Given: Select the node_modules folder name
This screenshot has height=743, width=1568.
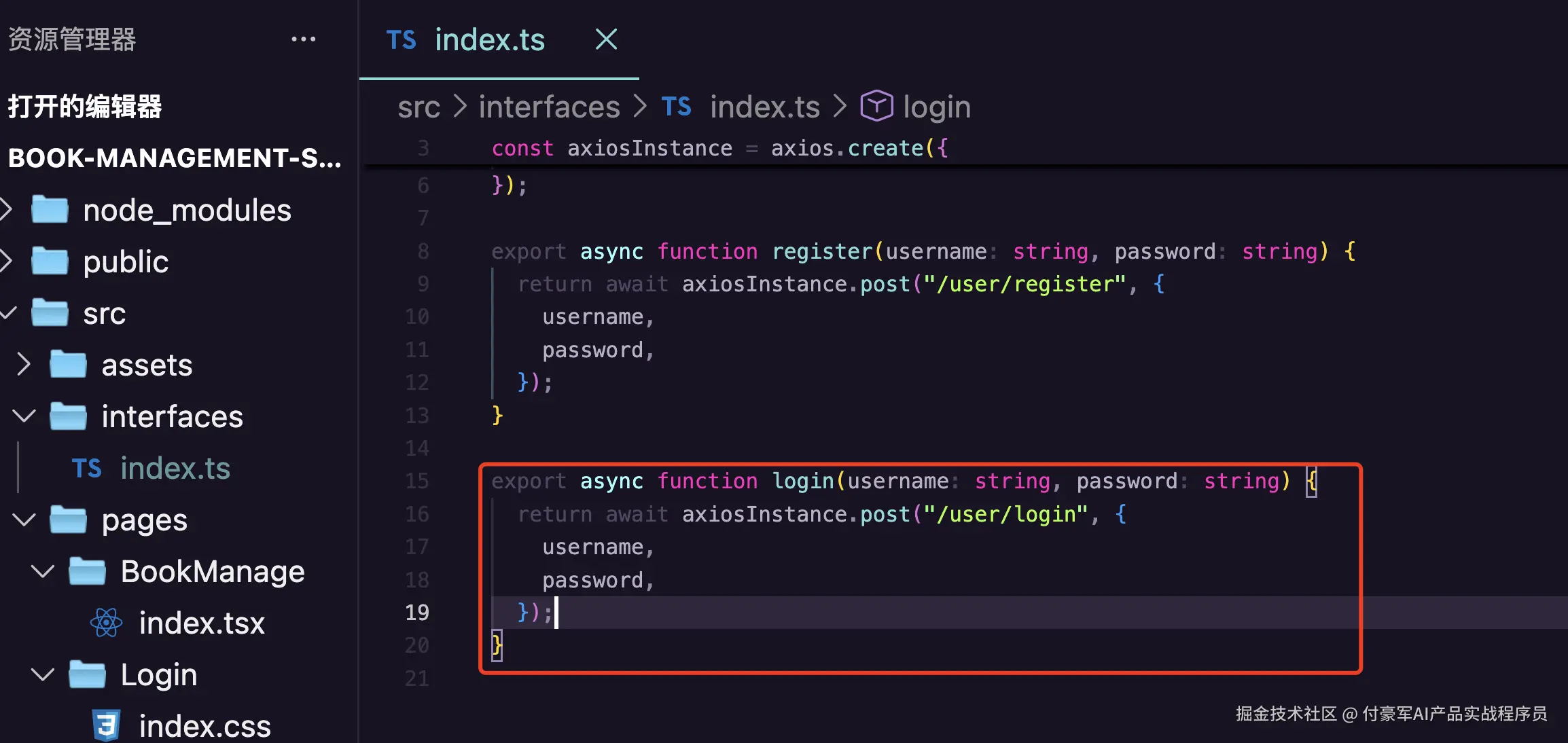Looking at the screenshot, I should pos(187,210).
